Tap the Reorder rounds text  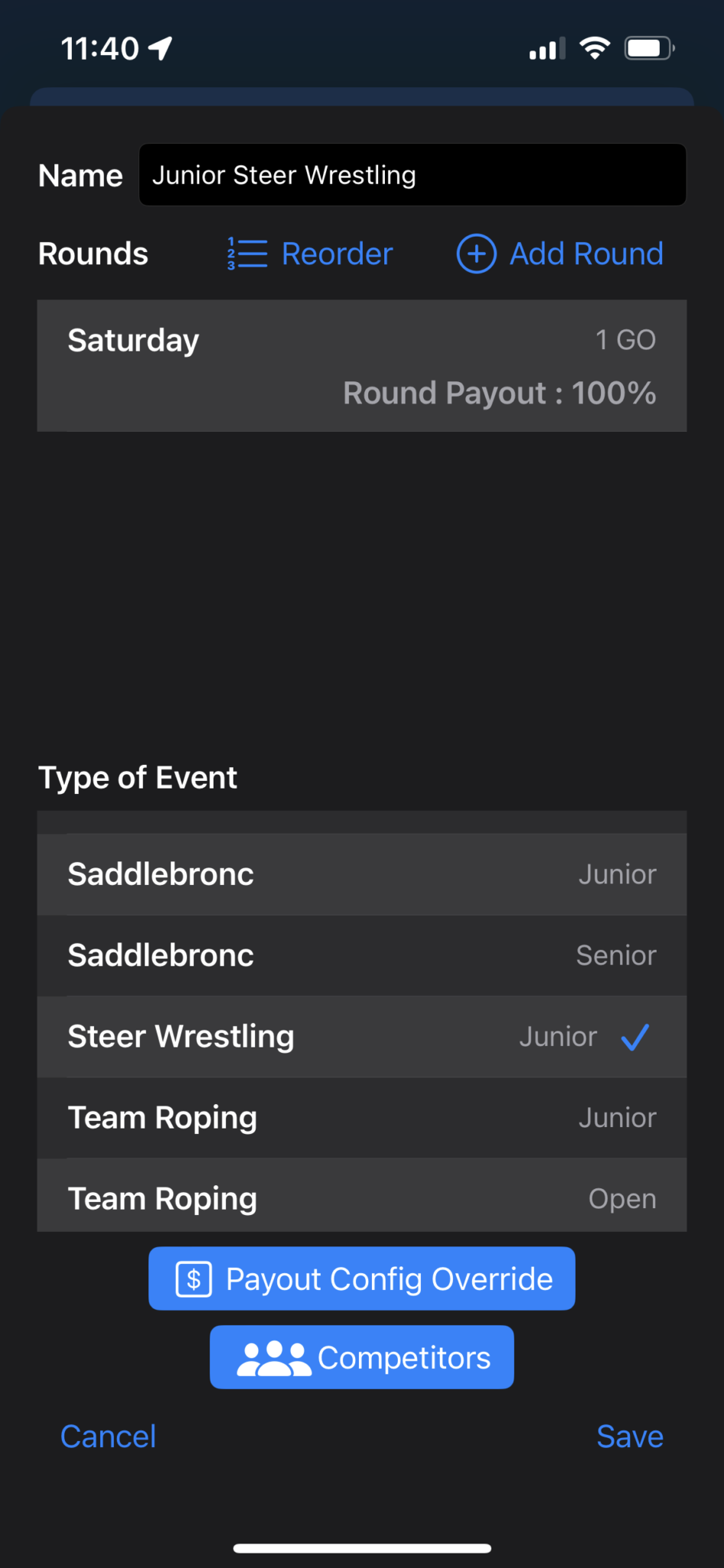(337, 253)
